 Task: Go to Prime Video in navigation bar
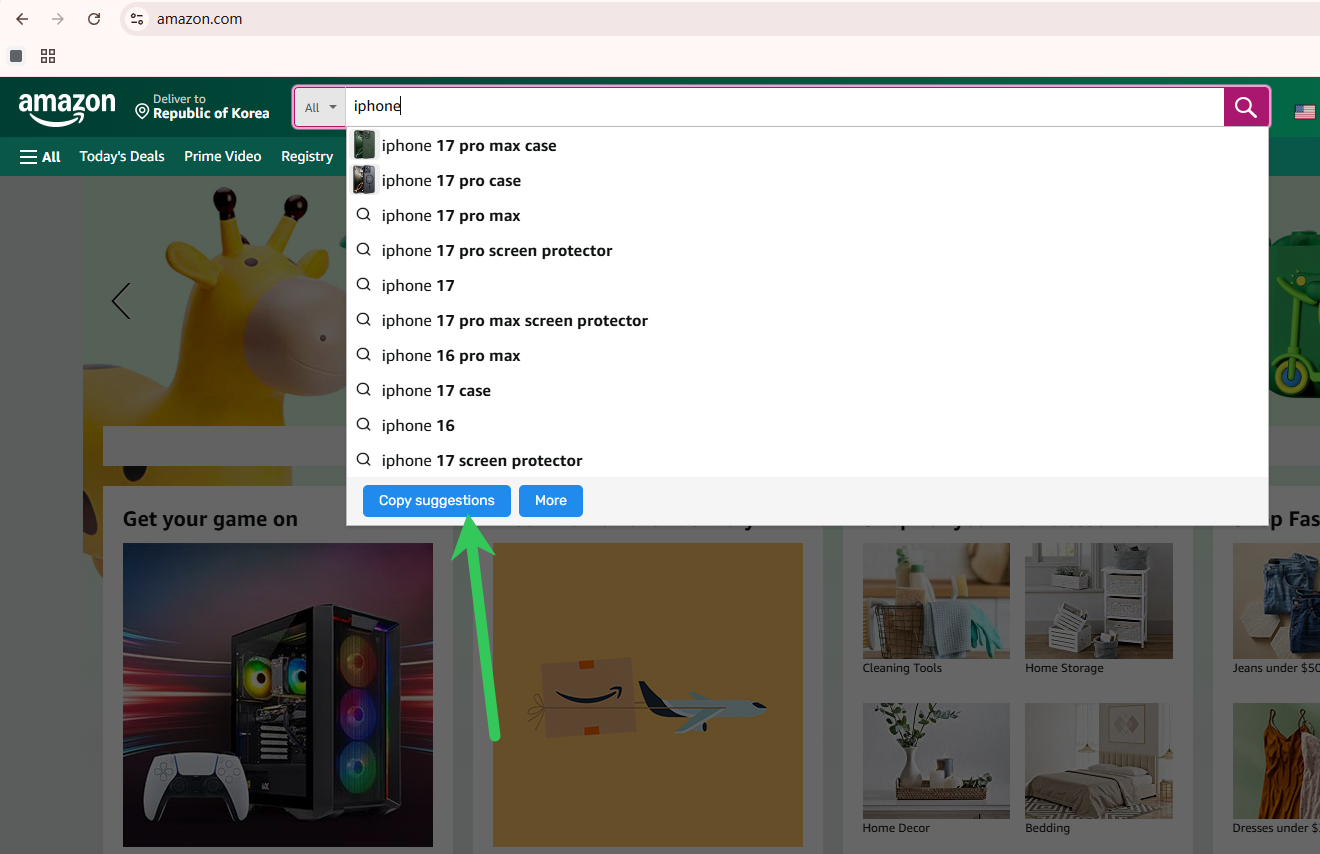(x=222, y=157)
